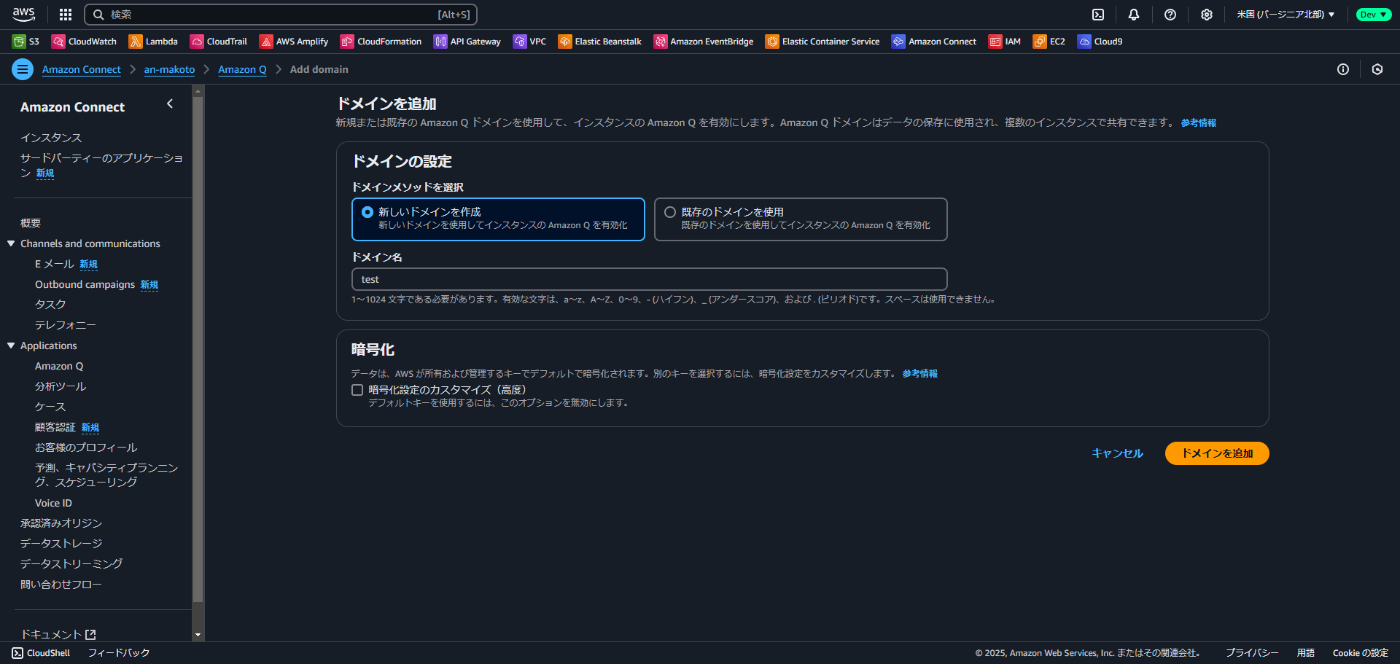Open the notifications bell
This screenshot has width=1400, height=664.
pos(1133,14)
